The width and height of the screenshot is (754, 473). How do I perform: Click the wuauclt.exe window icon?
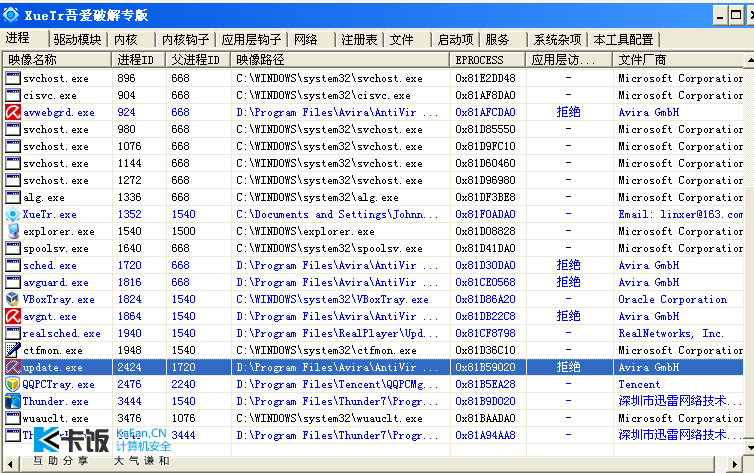[13, 418]
